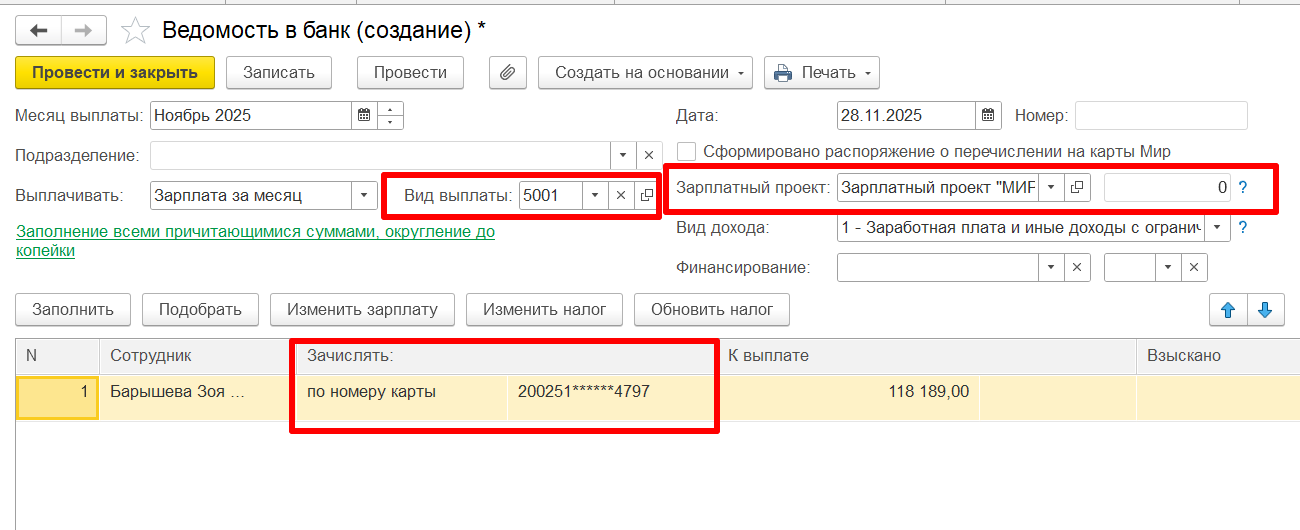Move row down with blue arrow
The image size is (1300, 530).
(1265, 310)
